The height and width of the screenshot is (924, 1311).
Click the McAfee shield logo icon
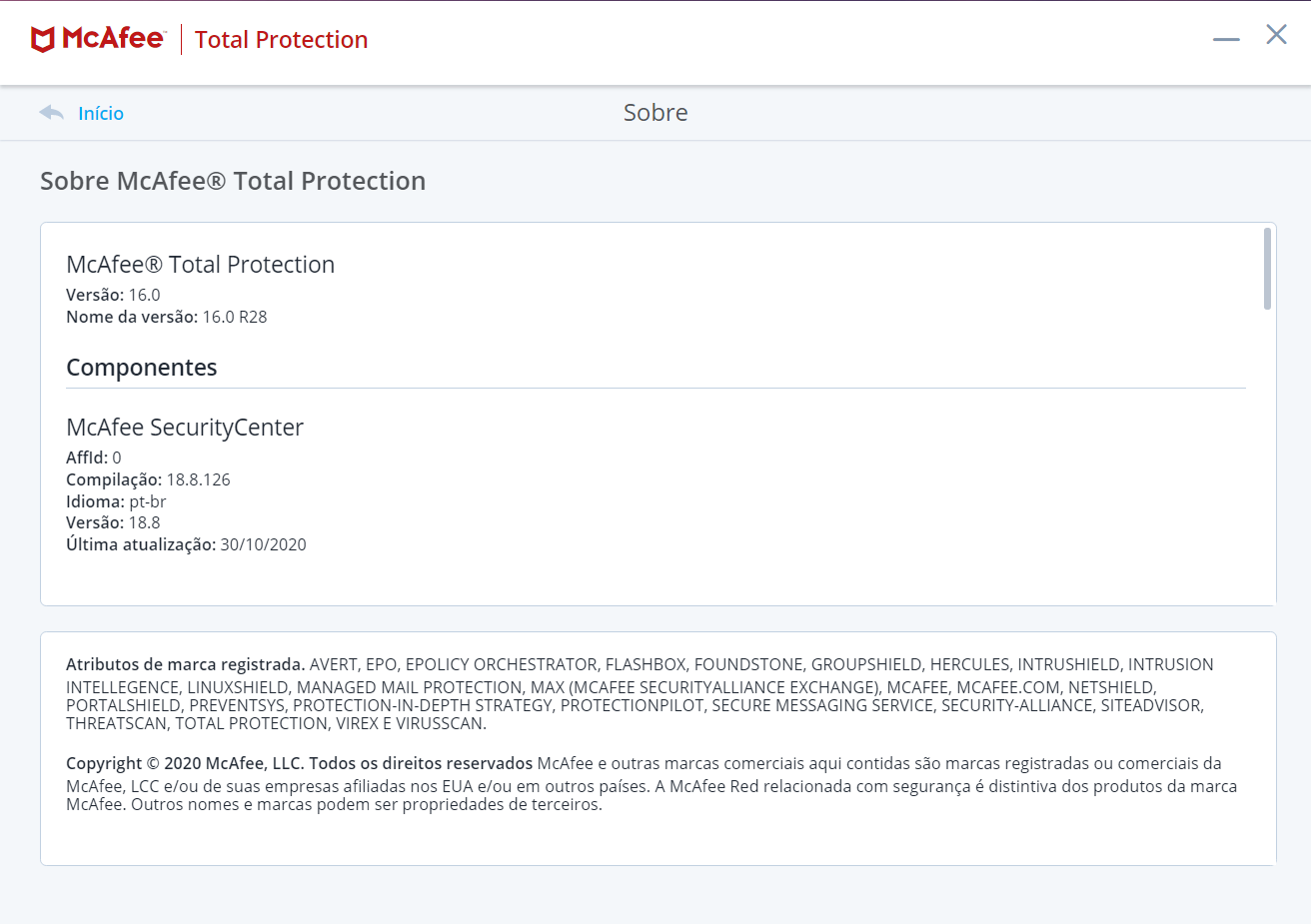(x=42, y=40)
